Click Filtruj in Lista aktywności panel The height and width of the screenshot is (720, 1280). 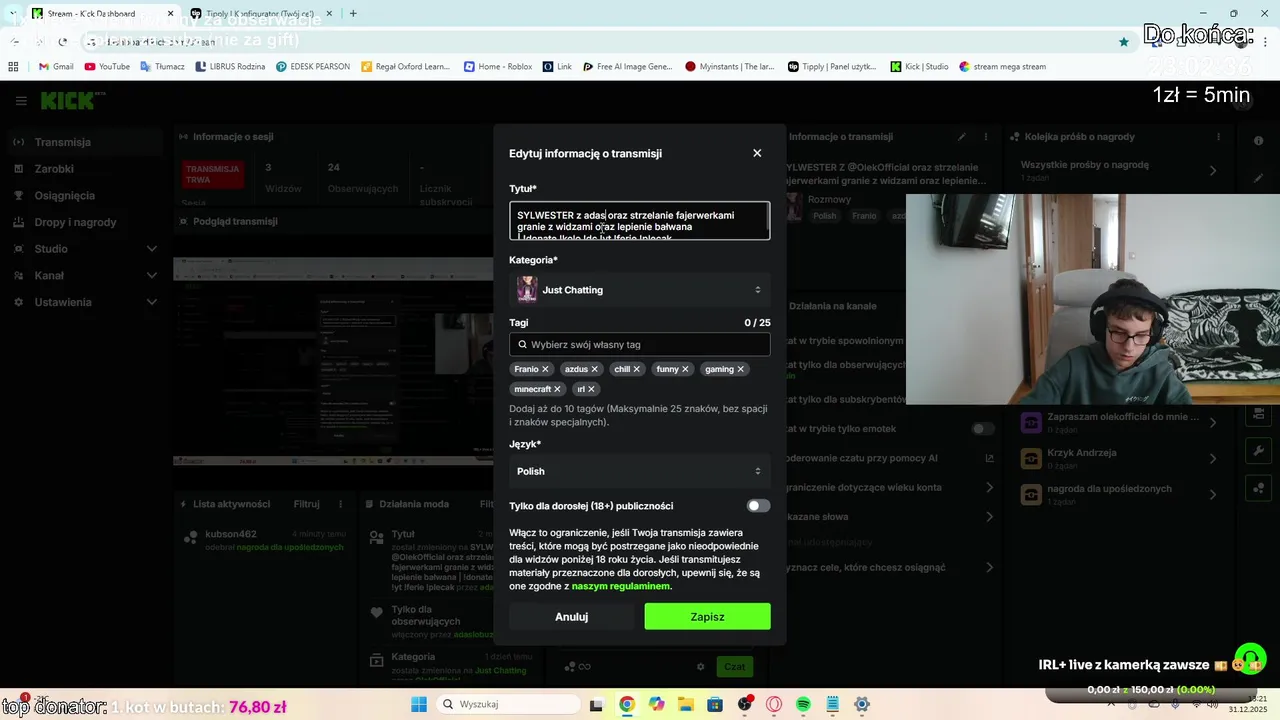tap(306, 504)
